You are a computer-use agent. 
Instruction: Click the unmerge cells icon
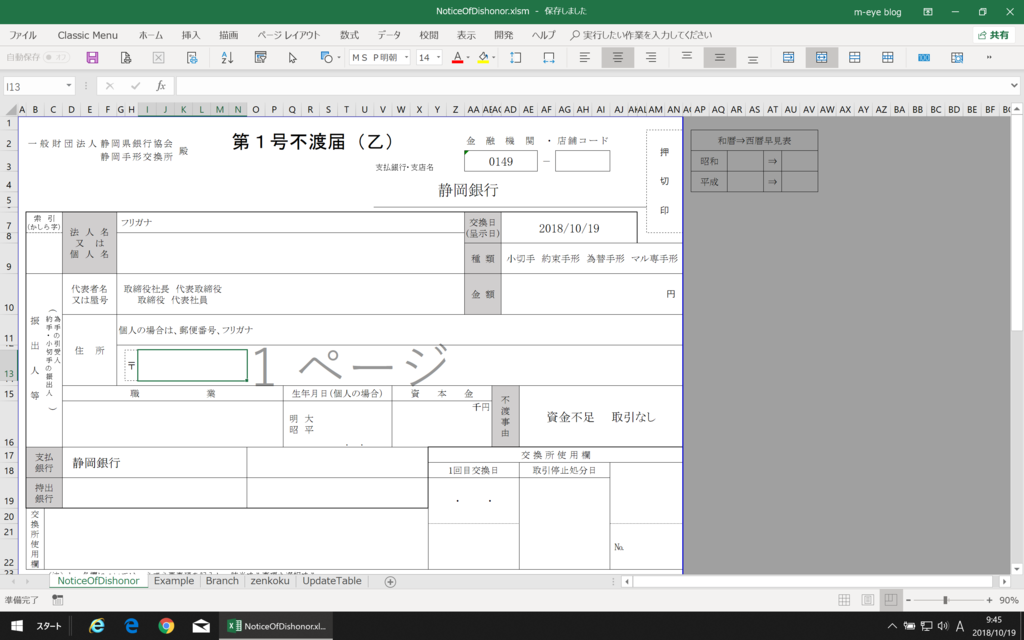coord(888,57)
